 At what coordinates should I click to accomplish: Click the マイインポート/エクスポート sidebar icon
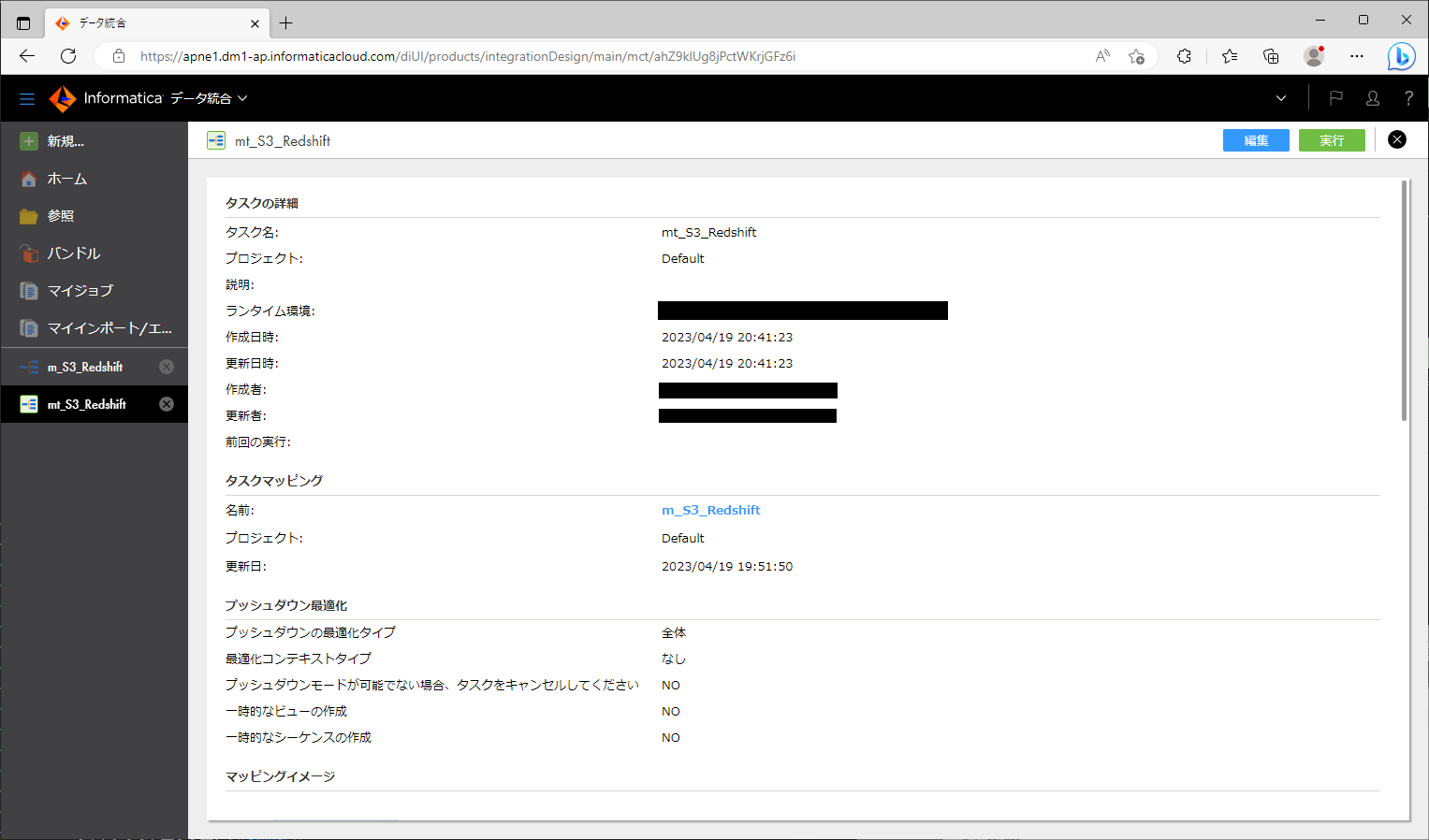(x=30, y=328)
